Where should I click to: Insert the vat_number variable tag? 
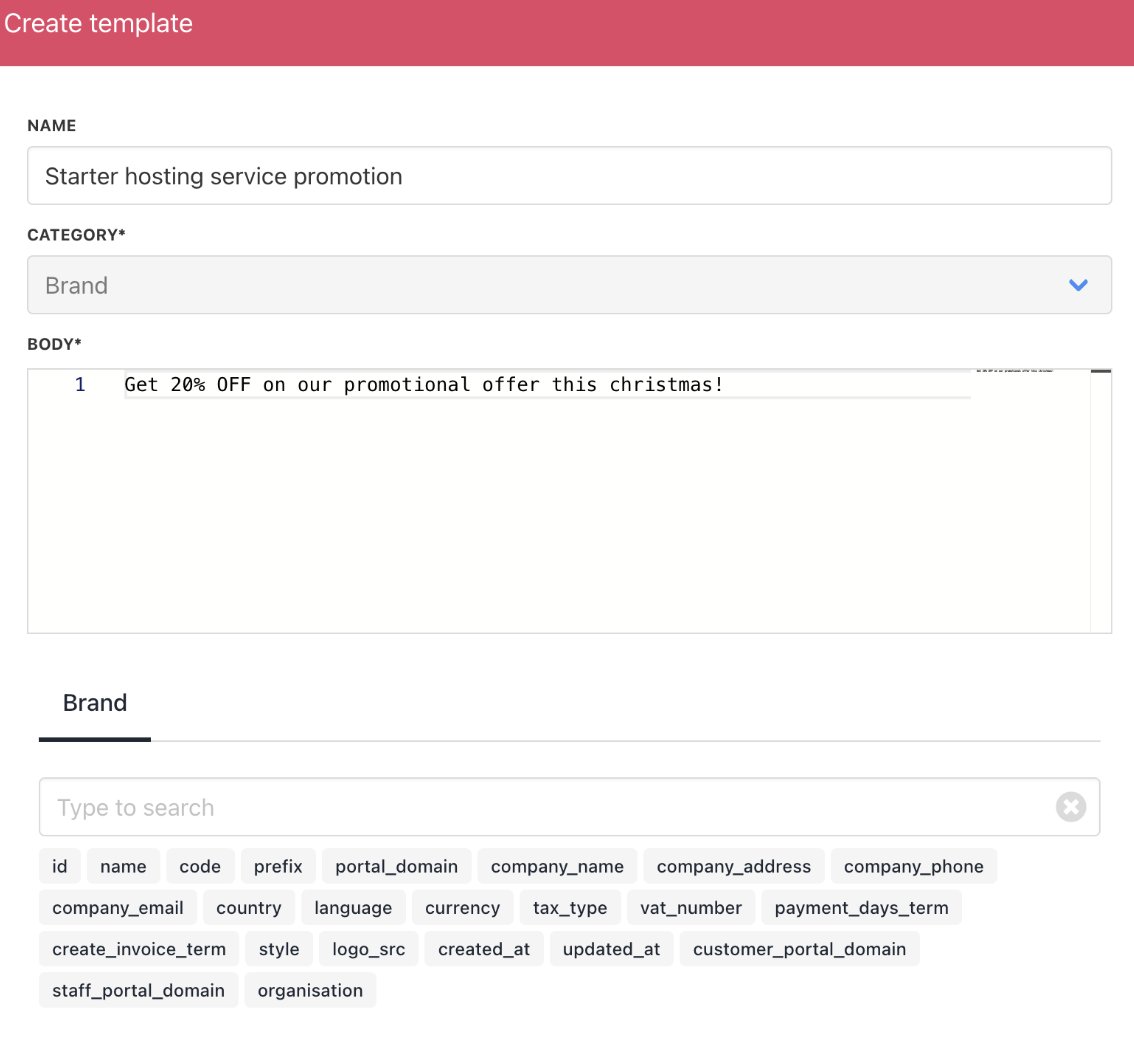(691, 908)
